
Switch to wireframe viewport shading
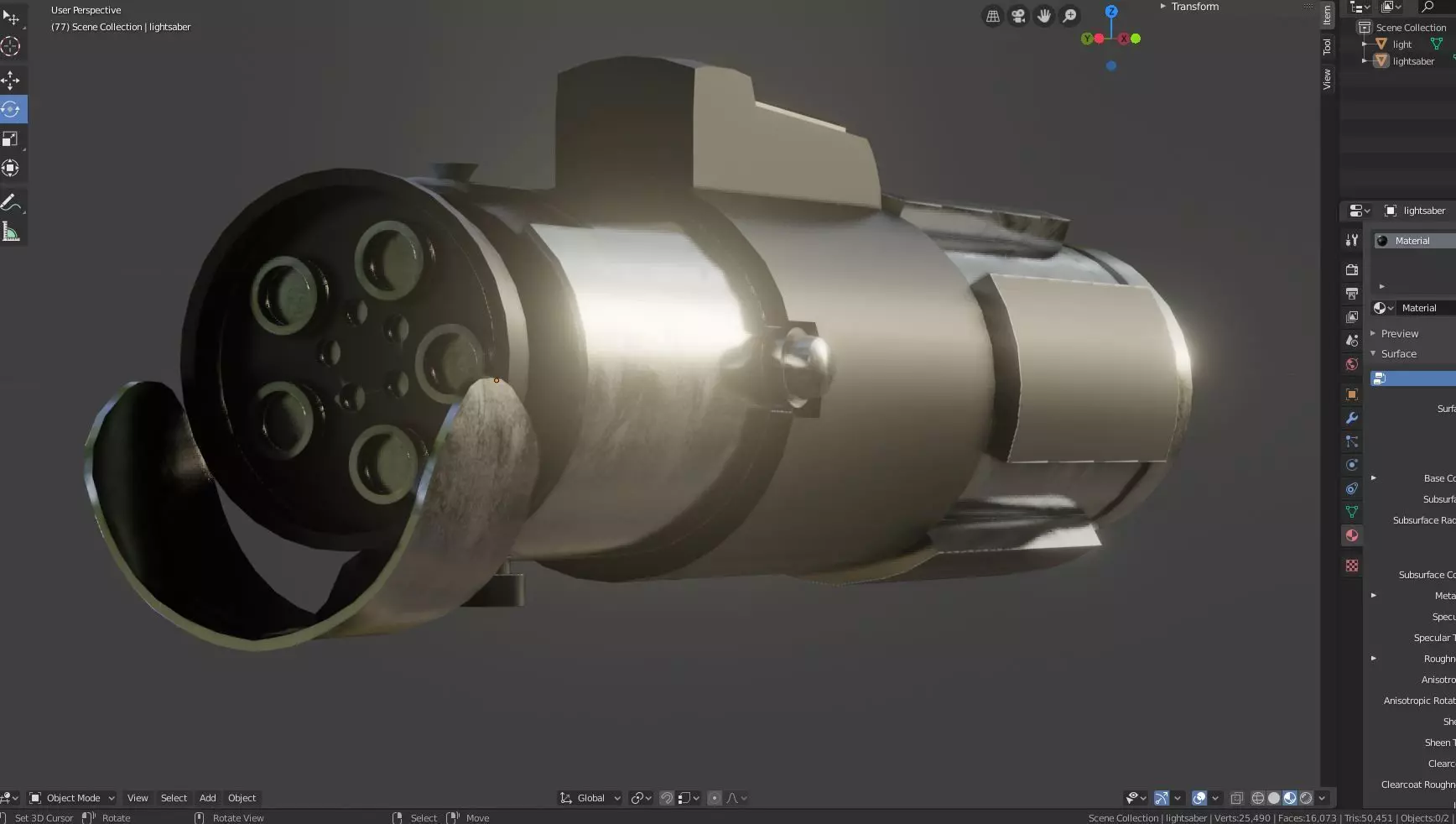[1258, 798]
